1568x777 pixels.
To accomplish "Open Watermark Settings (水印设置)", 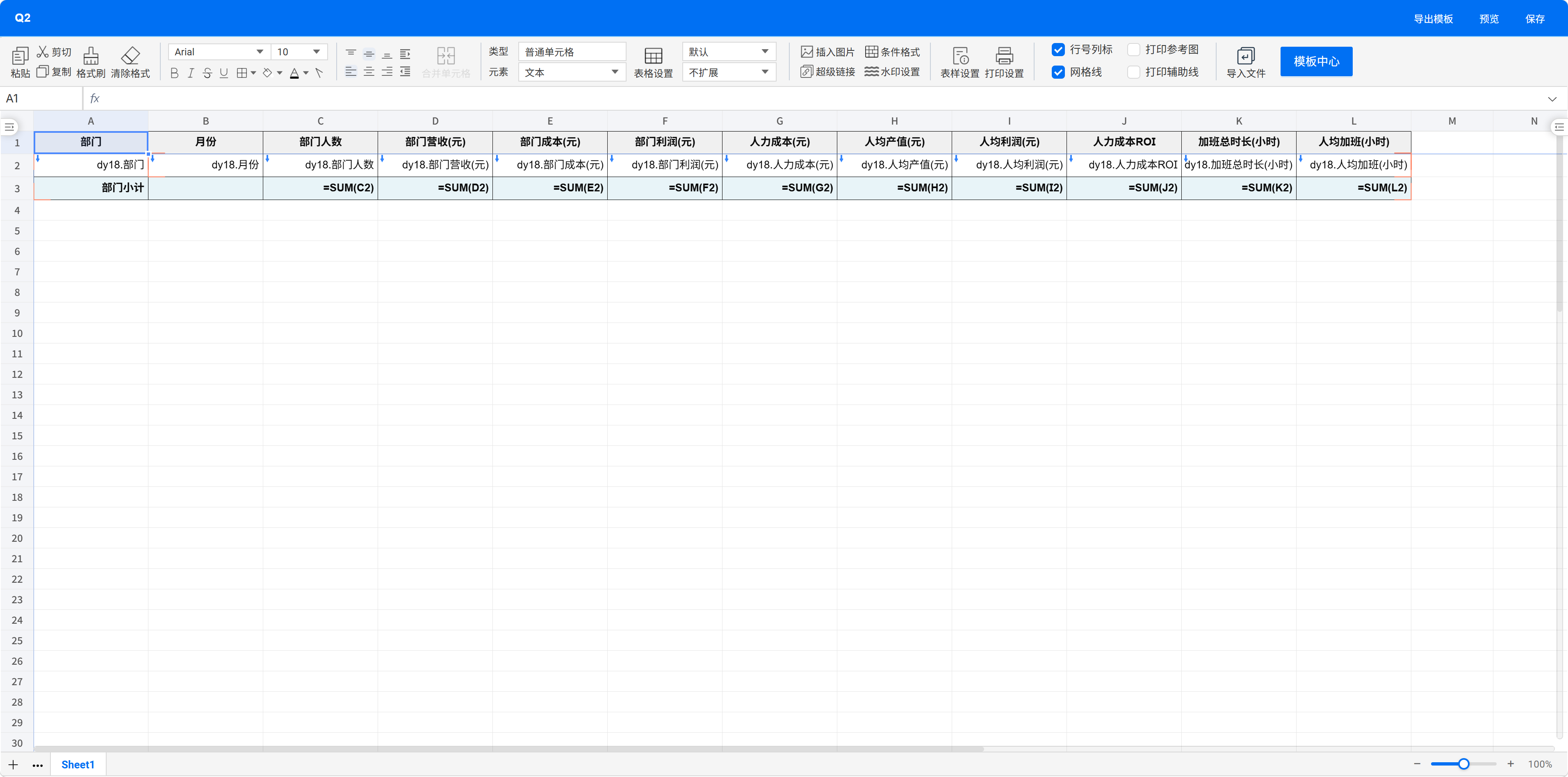I will 892,72.
